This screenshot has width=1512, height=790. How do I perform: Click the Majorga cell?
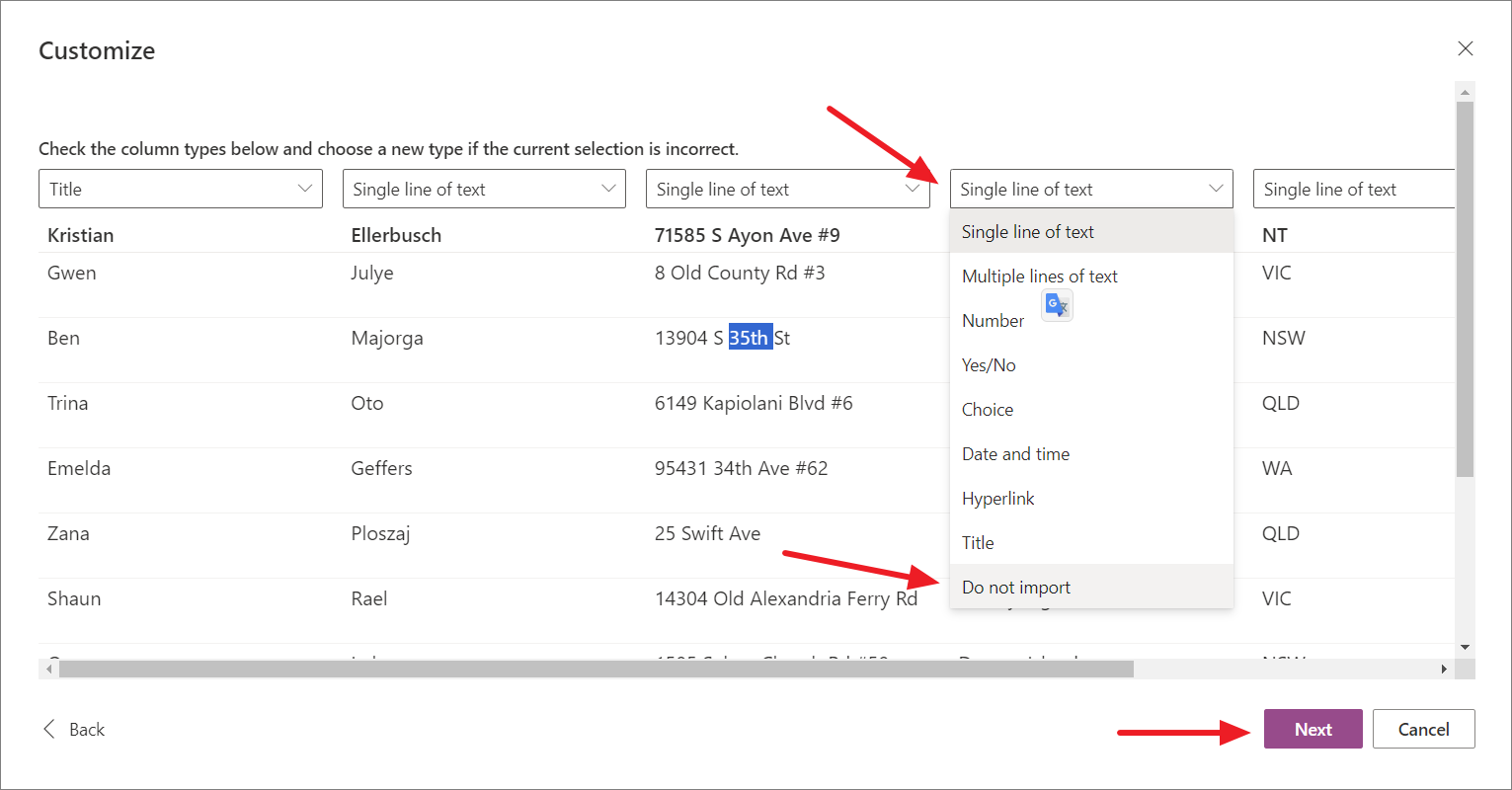(x=387, y=339)
